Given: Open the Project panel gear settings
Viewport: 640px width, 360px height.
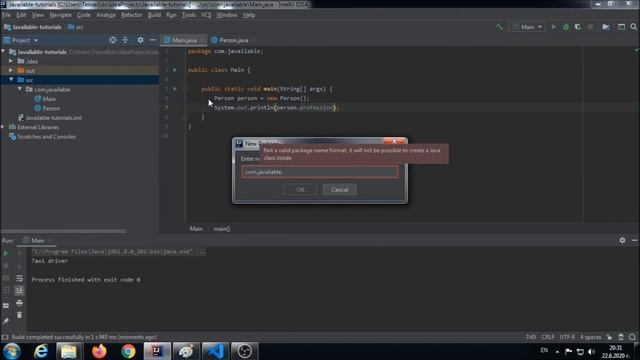Looking at the screenshot, I should pyautogui.click(x=140, y=40).
